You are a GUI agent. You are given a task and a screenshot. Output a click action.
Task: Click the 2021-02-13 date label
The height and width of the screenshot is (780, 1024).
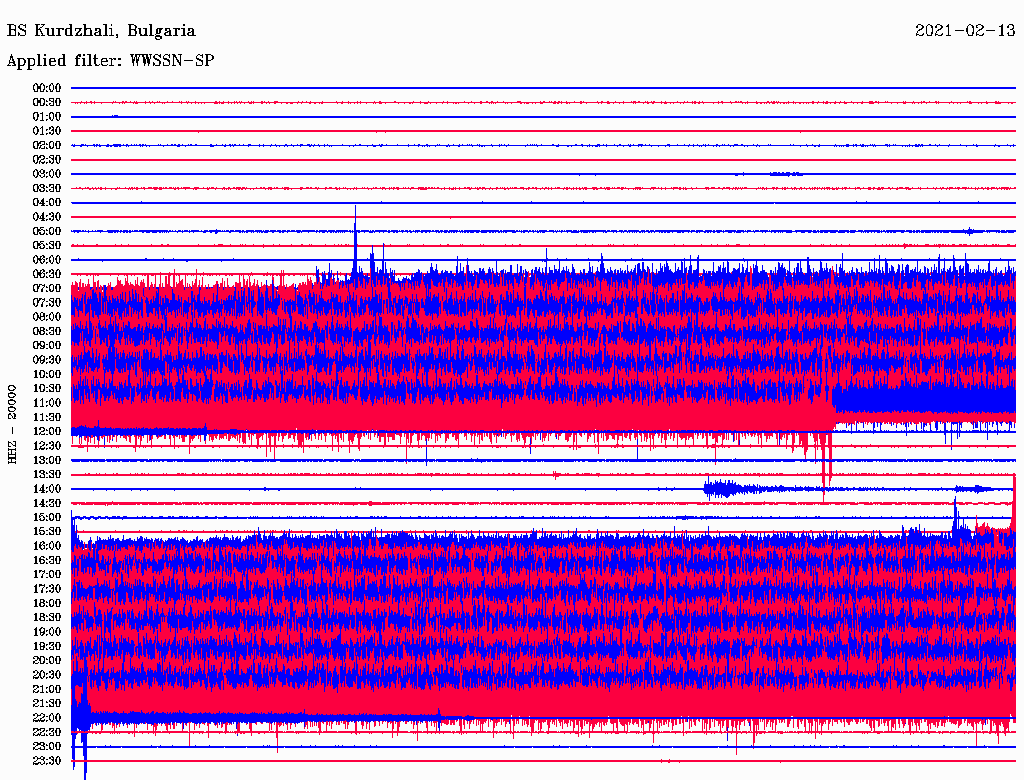coord(965,31)
